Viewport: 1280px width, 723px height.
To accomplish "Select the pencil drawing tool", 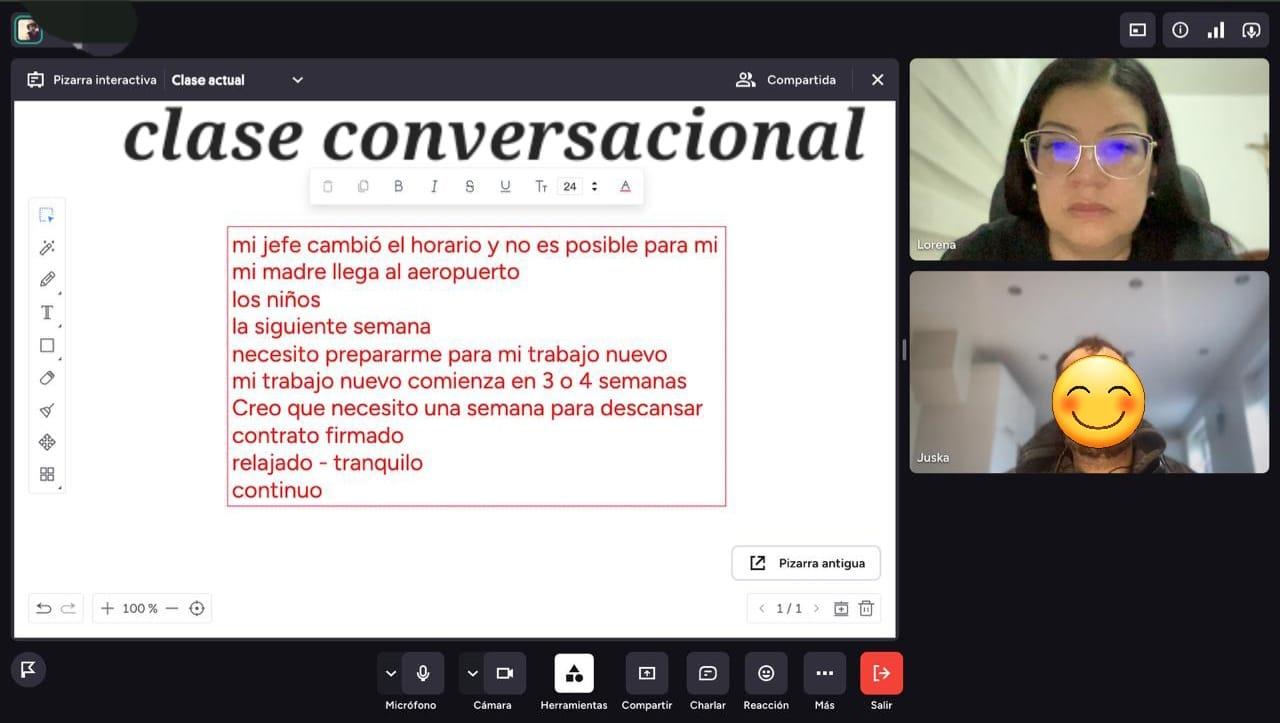I will 47,280.
